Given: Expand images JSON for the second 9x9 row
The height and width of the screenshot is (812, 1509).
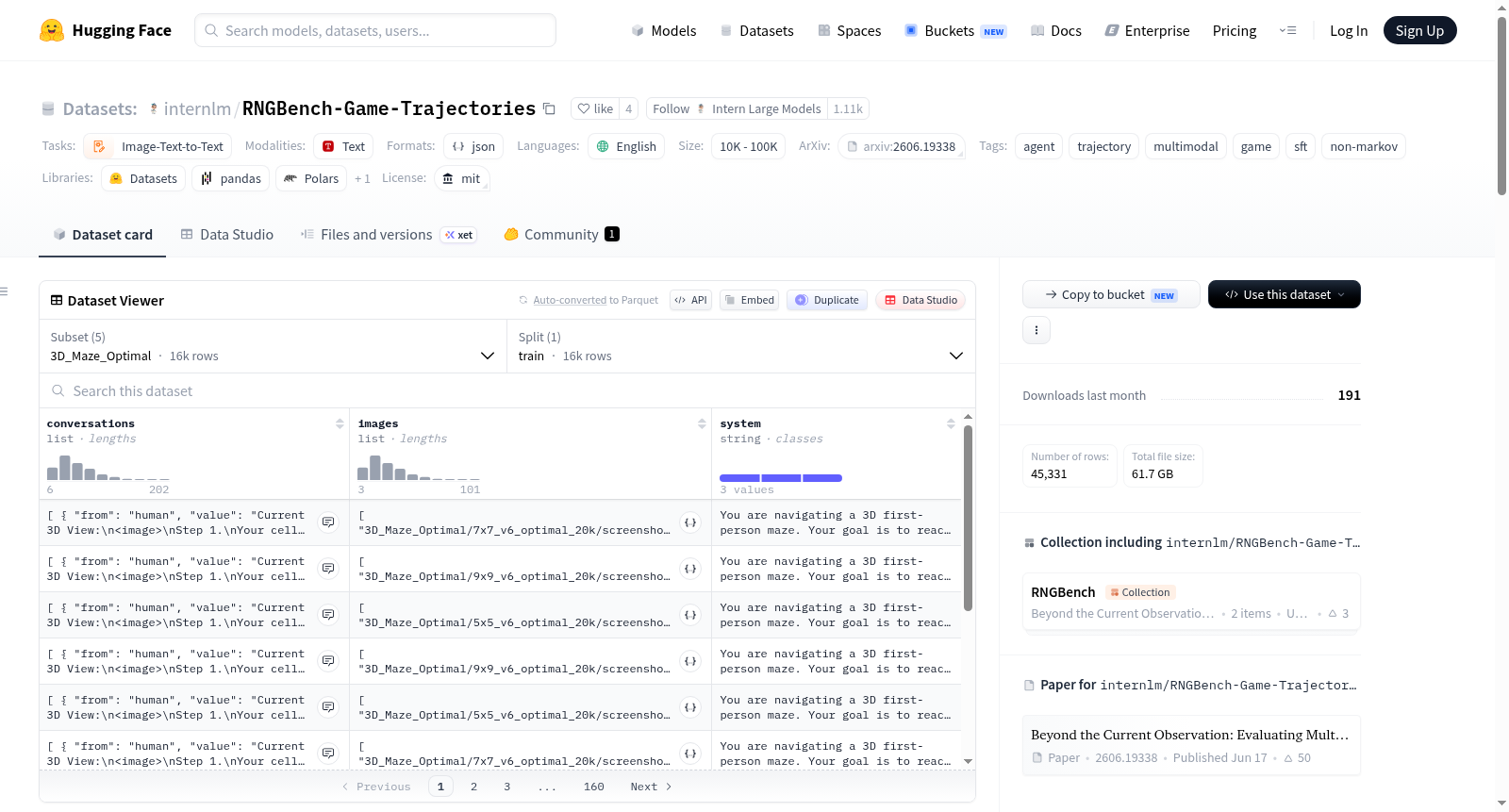Looking at the screenshot, I should coord(690,661).
